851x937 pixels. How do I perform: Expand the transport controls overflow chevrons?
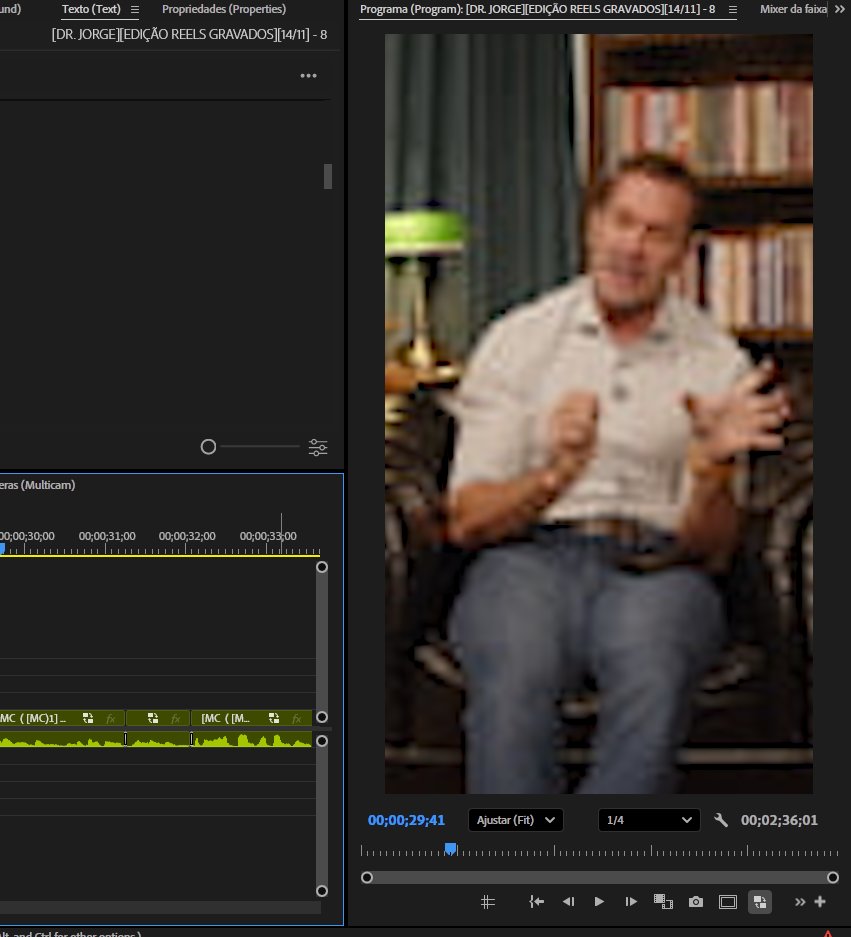point(800,902)
